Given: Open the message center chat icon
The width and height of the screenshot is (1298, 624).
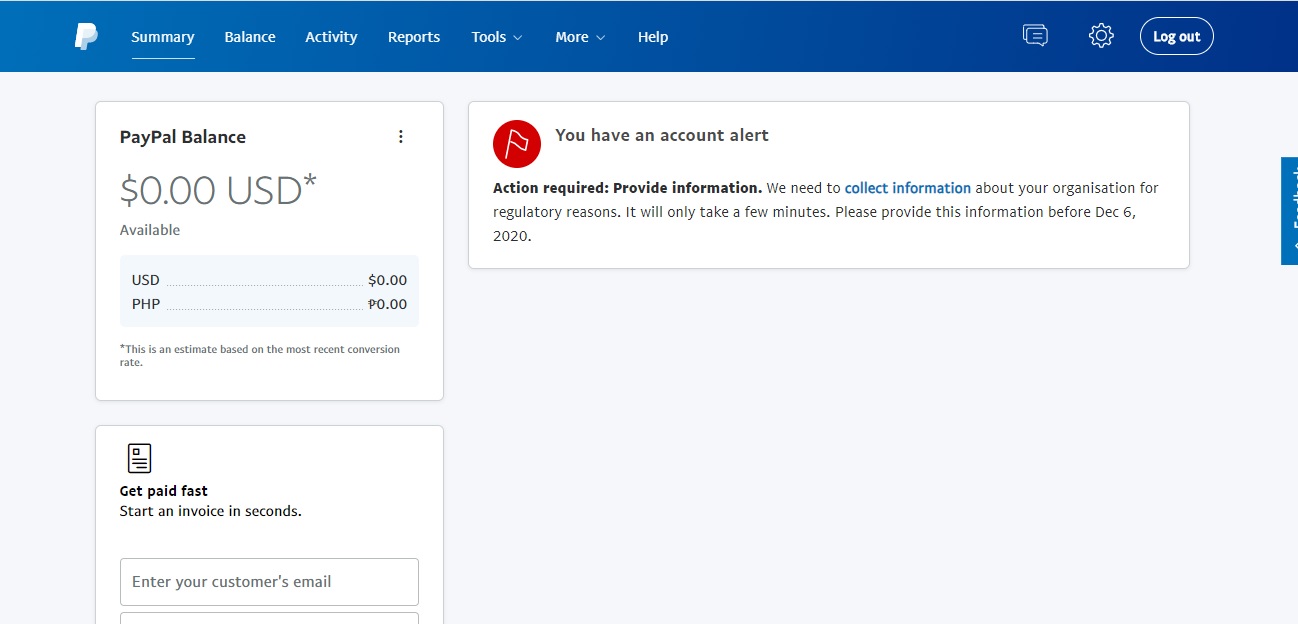Looking at the screenshot, I should pos(1035,36).
